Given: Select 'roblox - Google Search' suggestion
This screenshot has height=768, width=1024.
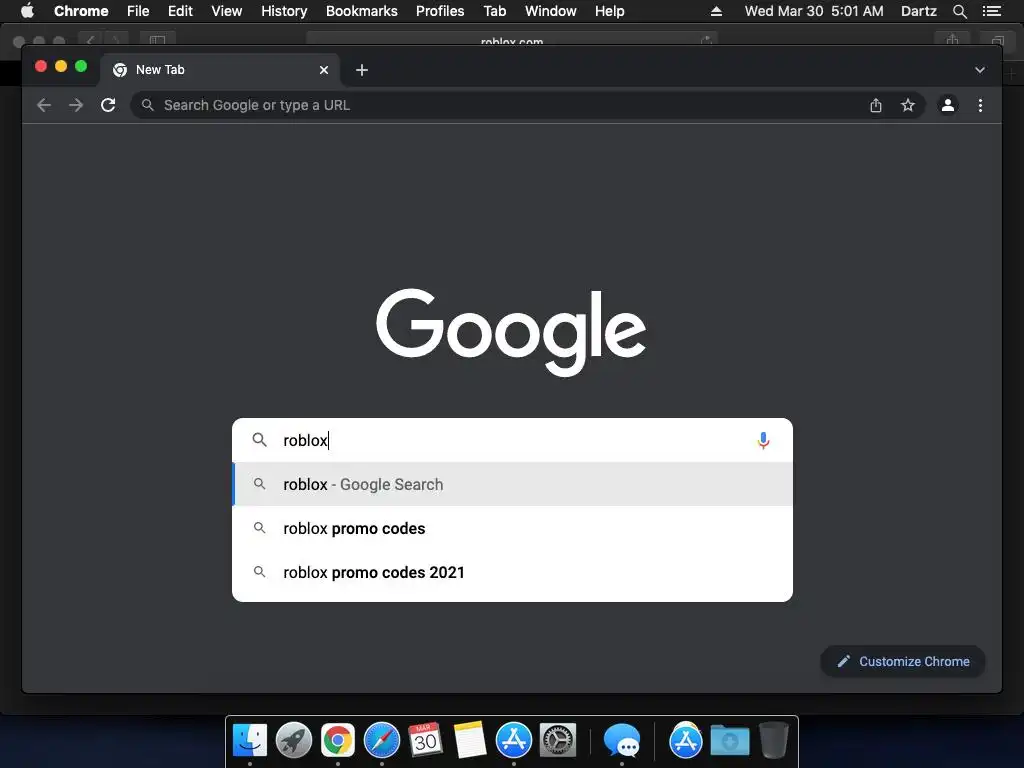Looking at the screenshot, I should point(513,484).
